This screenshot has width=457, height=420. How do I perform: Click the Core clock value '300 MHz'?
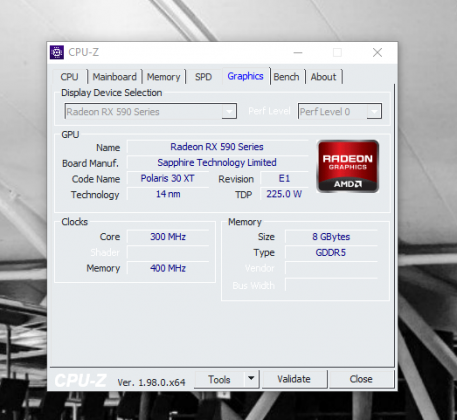[x=168, y=237]
